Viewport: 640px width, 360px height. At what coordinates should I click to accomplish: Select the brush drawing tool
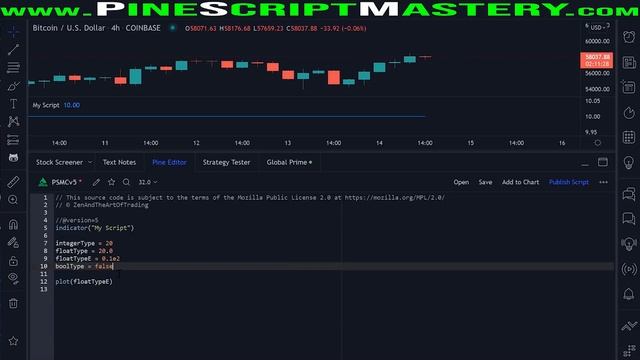tap(13, 86)
